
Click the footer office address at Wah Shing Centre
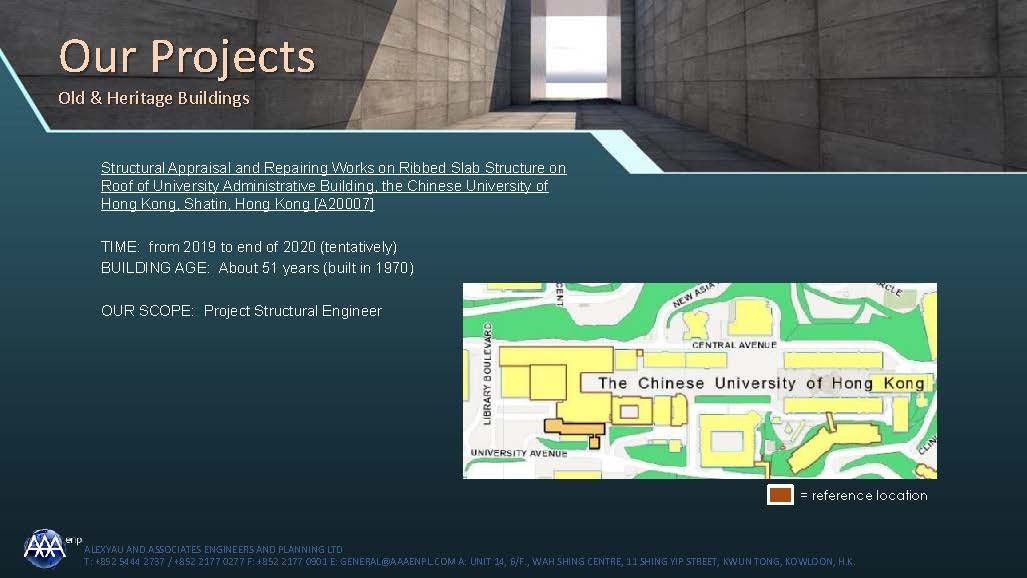point(660,562)
